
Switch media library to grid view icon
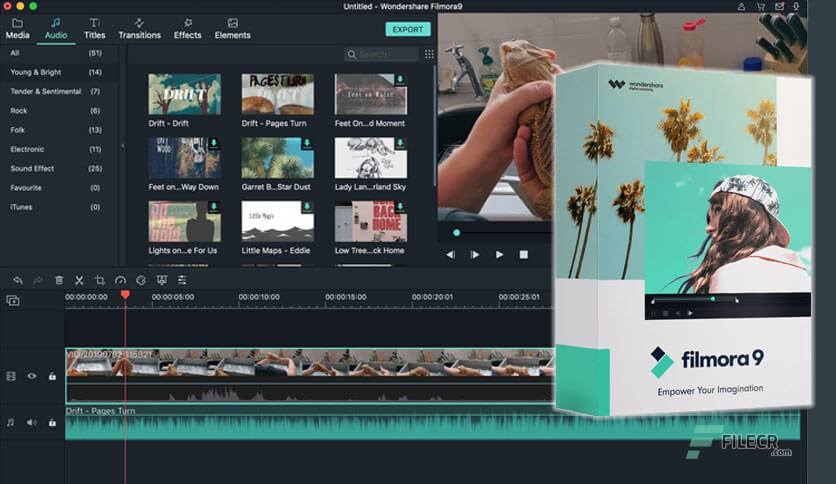[x=429, y=55]
